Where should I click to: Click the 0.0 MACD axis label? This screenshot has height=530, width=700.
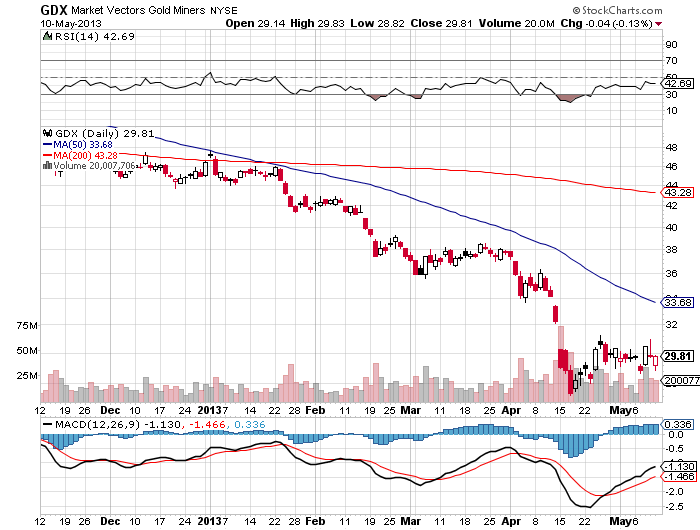pyautogui.click(x=675, y=434)
